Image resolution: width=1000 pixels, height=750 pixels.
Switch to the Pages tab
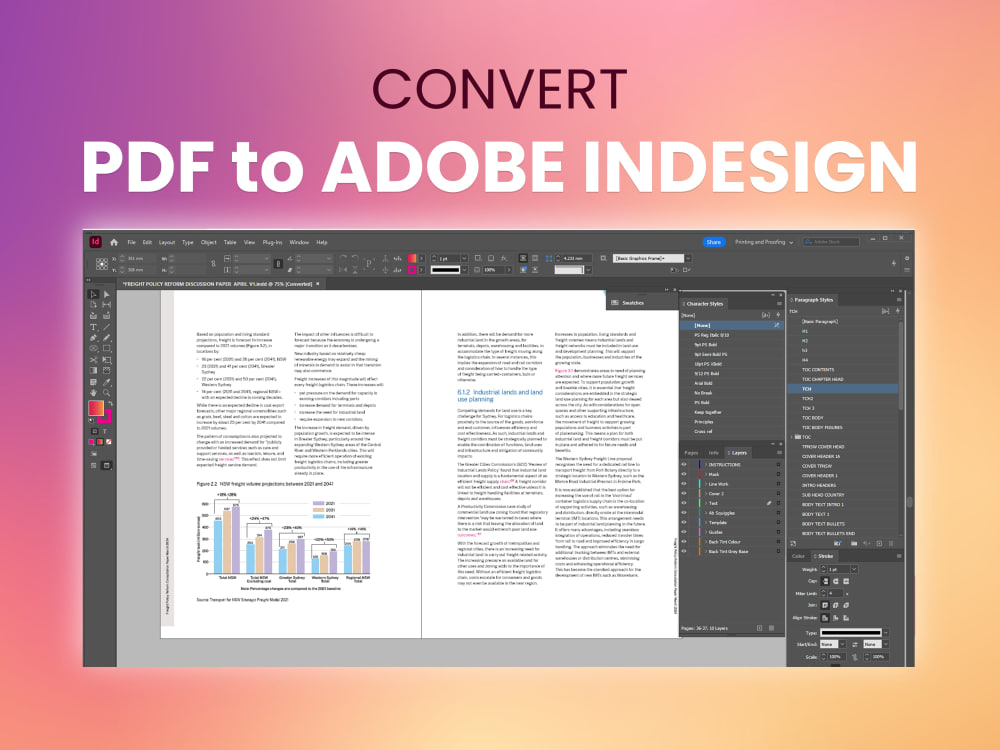click(x=691, y=453)
